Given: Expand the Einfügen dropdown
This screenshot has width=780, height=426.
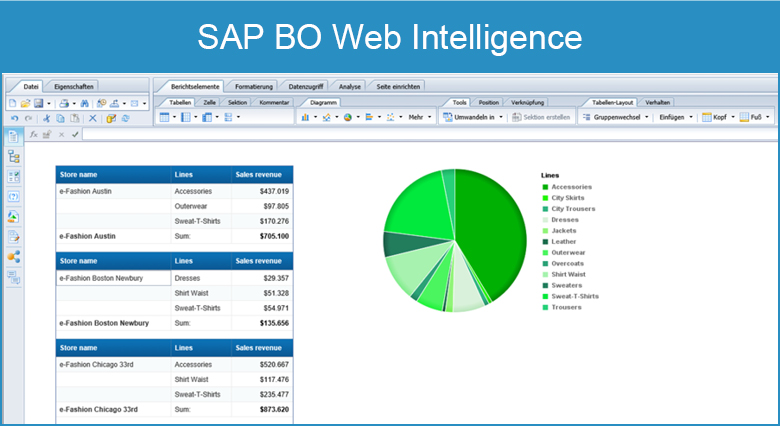Looking at the screenshot, I should tap(691, 117).
